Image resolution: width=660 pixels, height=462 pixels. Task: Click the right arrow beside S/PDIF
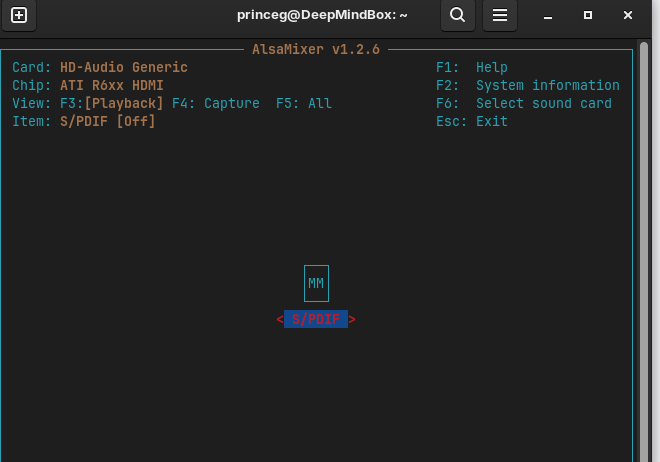(x=352, y=319)
